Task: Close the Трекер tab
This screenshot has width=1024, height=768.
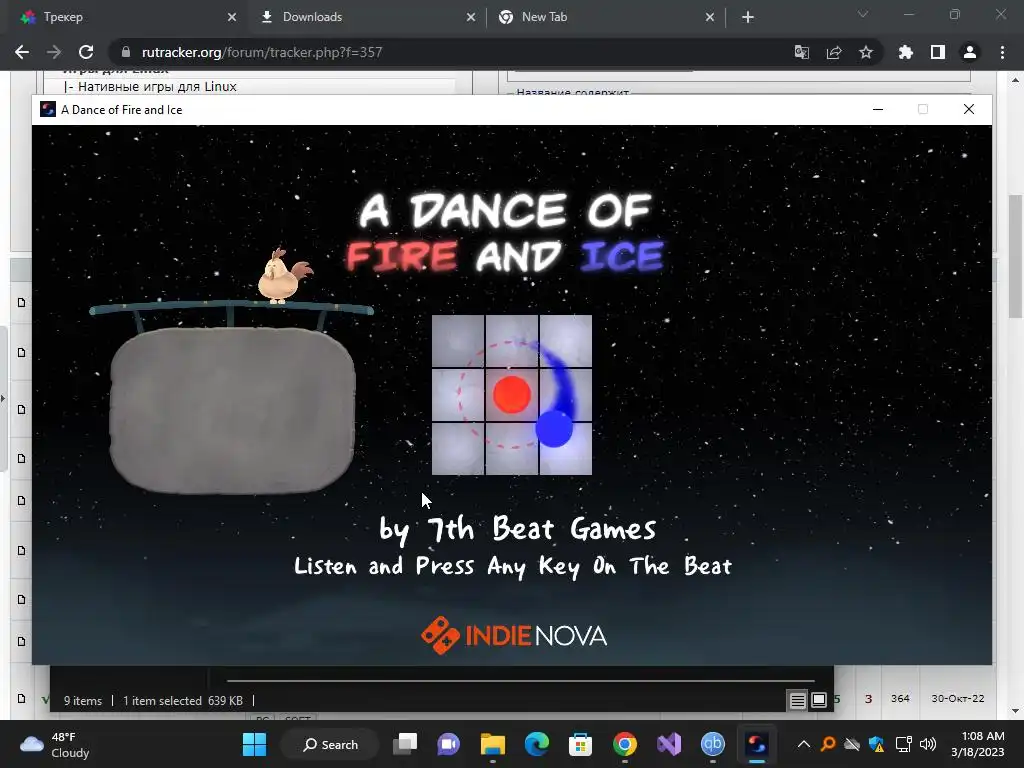Action: 232,17
